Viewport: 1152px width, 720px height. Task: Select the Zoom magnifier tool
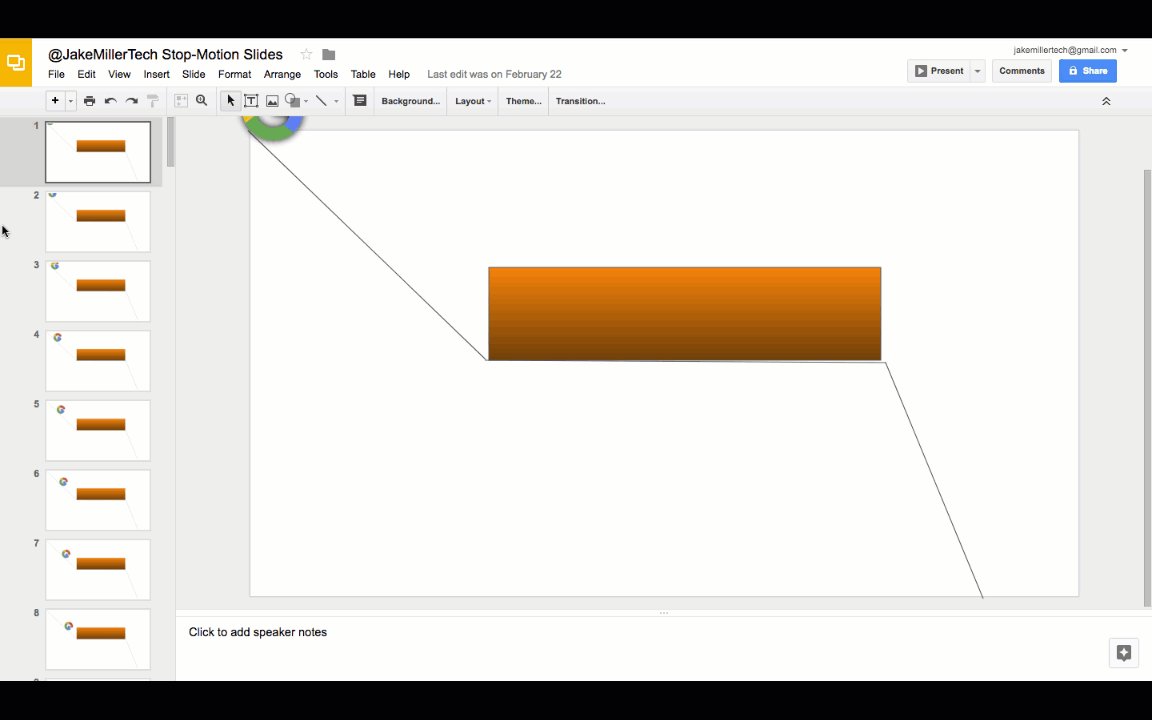(201, 101)
